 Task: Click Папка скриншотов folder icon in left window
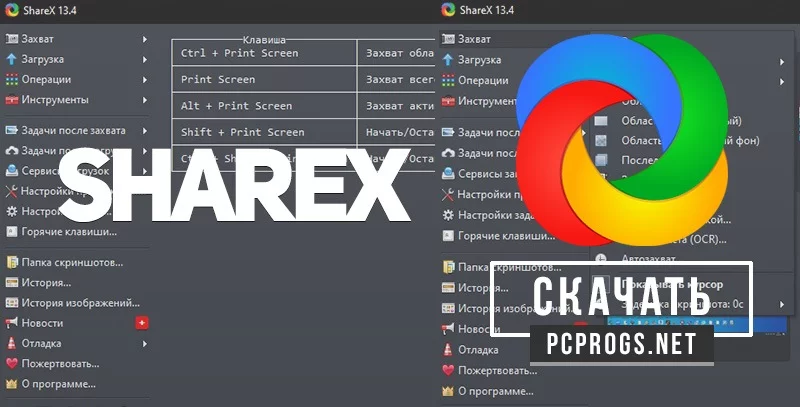tap(11, 263)
